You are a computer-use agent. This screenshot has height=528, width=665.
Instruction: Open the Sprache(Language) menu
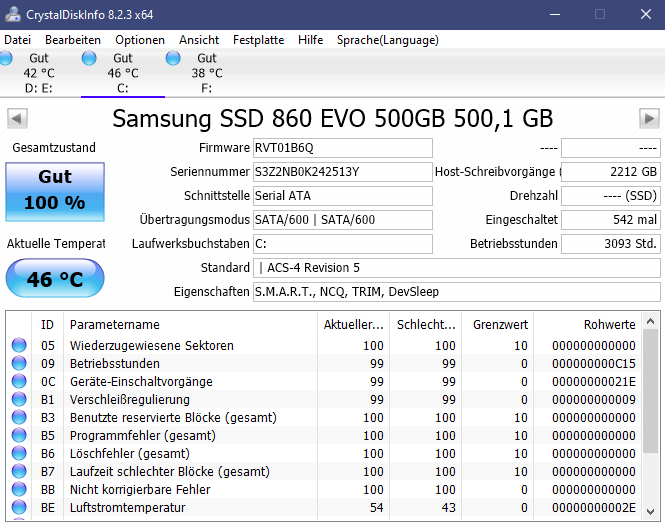388,40
